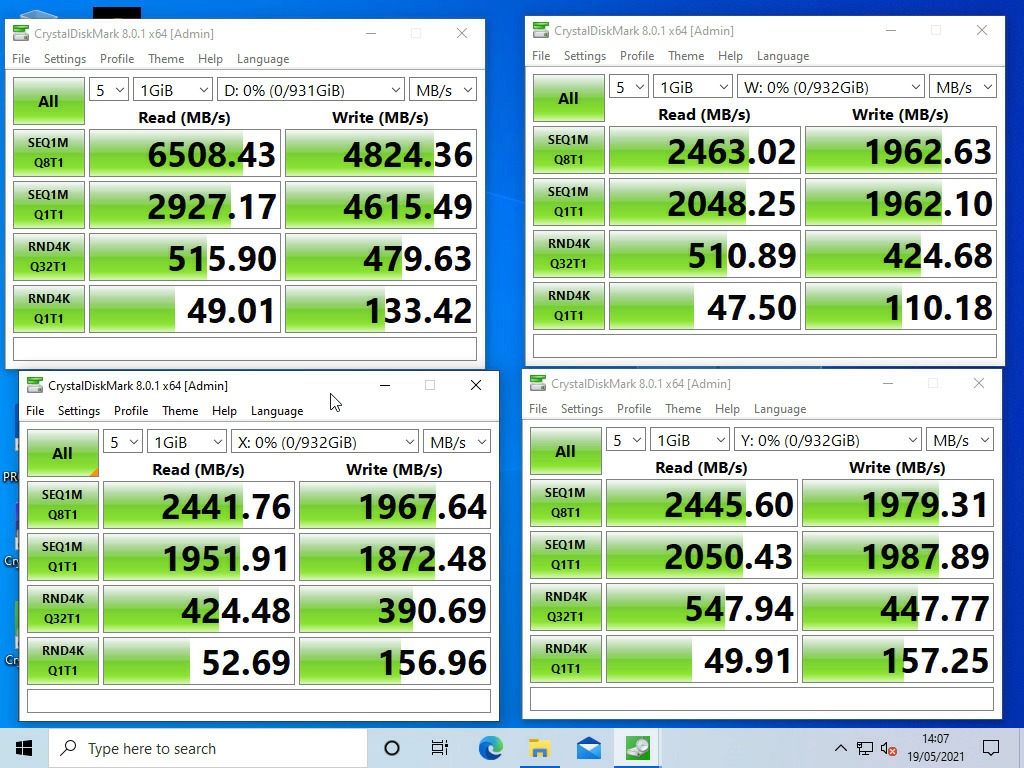Click write result 156.96 in X: window
The height and width of the screenshot is (768, 1024).
click(395, 661)
